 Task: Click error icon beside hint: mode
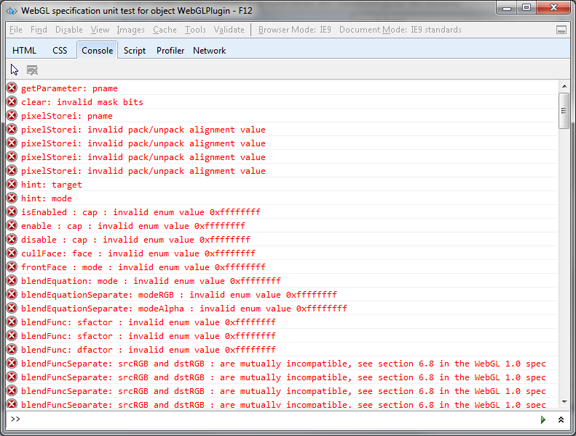tap(12, 198)
